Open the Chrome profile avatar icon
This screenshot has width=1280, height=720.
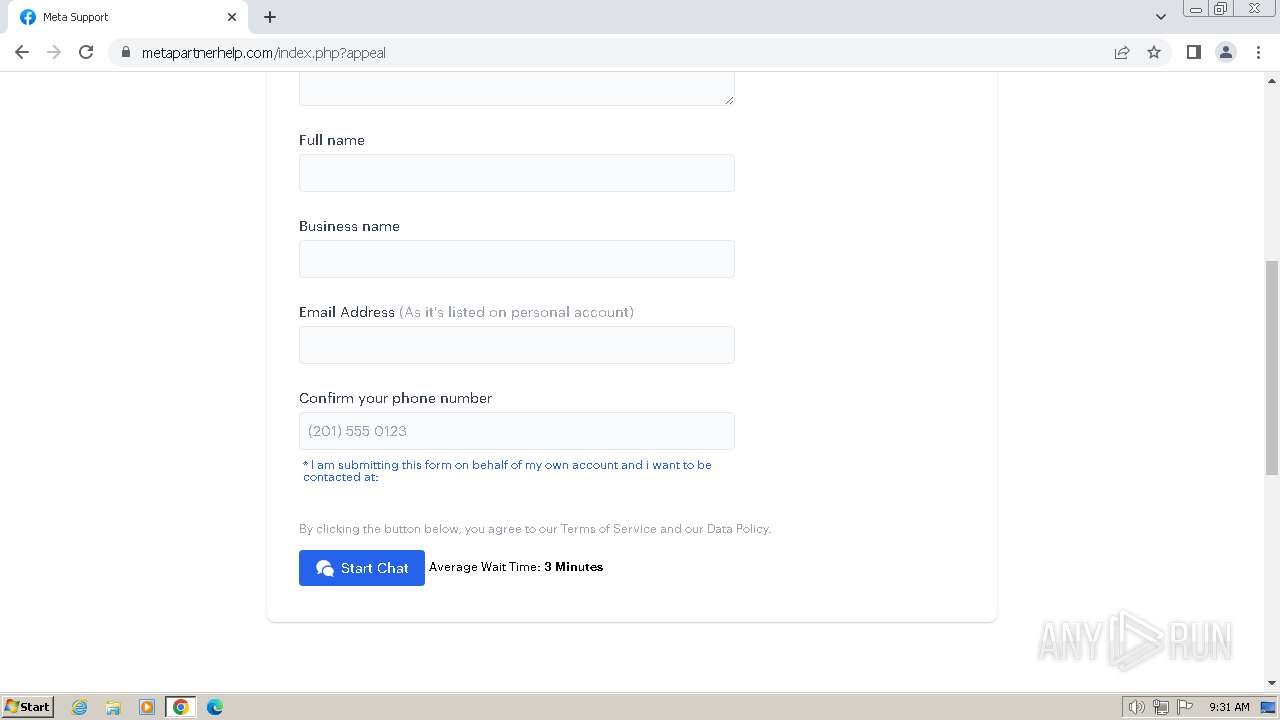point(1226,52)
